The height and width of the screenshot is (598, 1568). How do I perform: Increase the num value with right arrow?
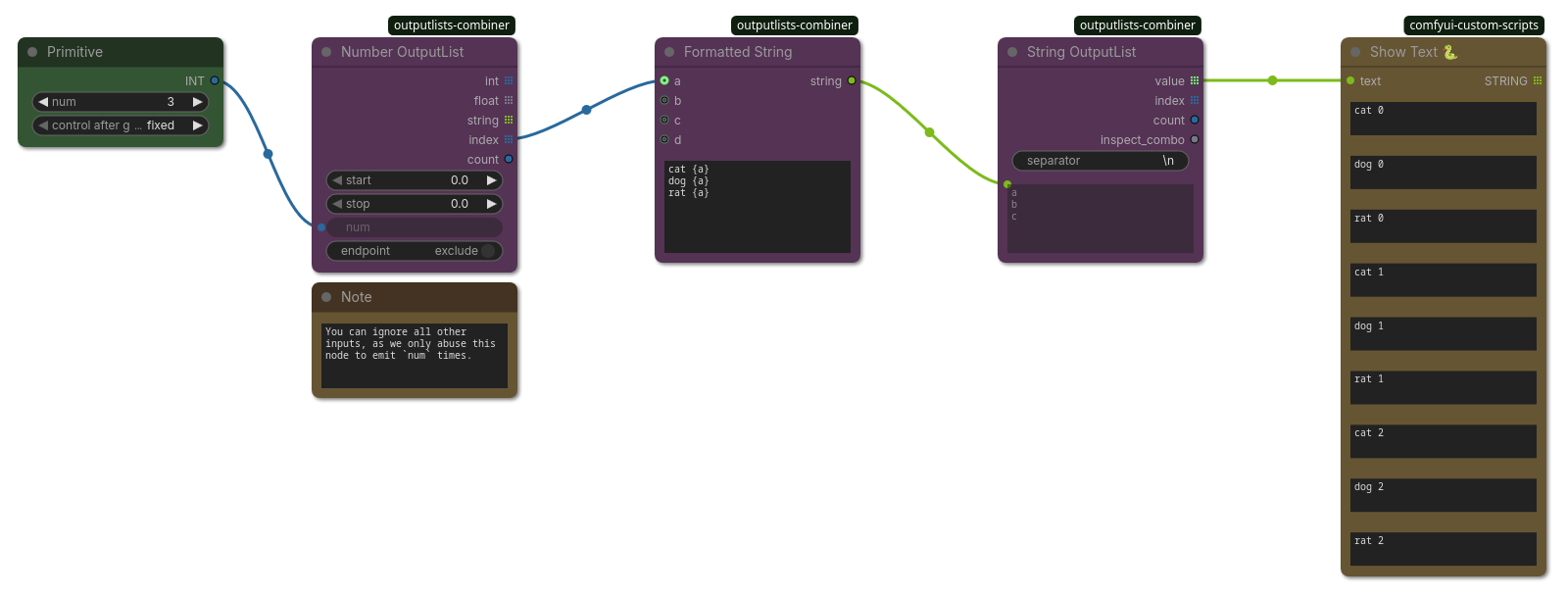point(197,102)
